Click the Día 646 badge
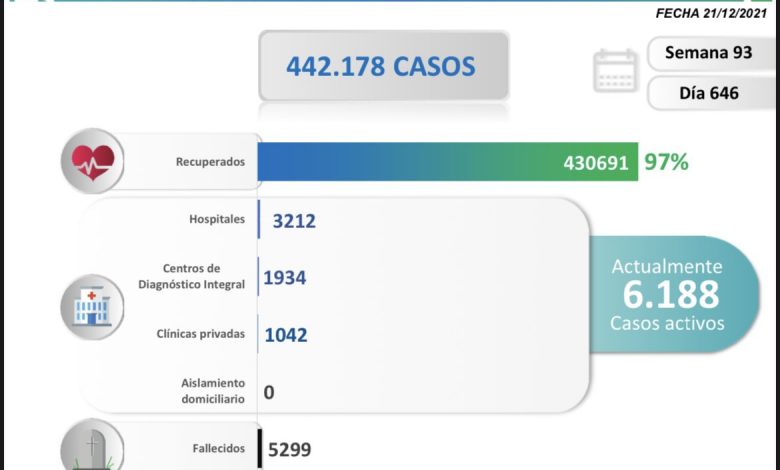The width and height of the screenshot is (780, 470). coord(710,93)
